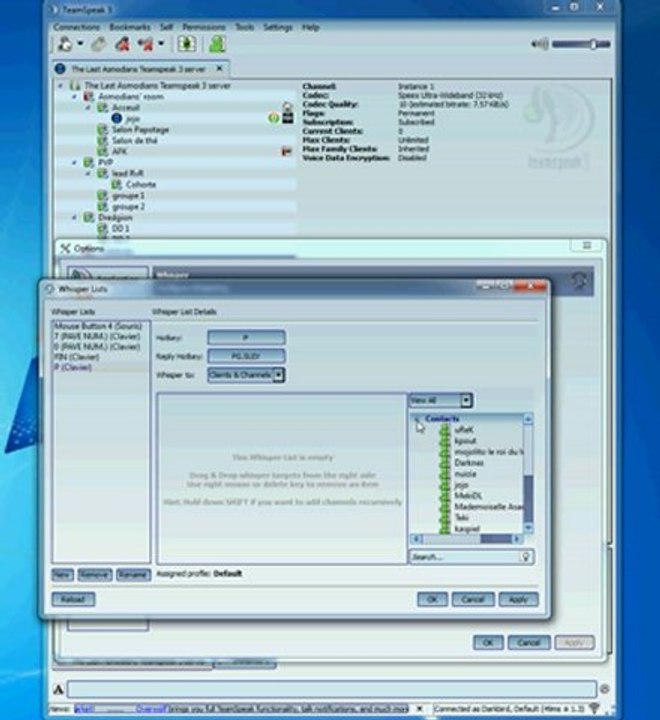The height and width of the screenshot is (720, 660).
Task: Open the Bookmarks menu
Action: (130, 27)
